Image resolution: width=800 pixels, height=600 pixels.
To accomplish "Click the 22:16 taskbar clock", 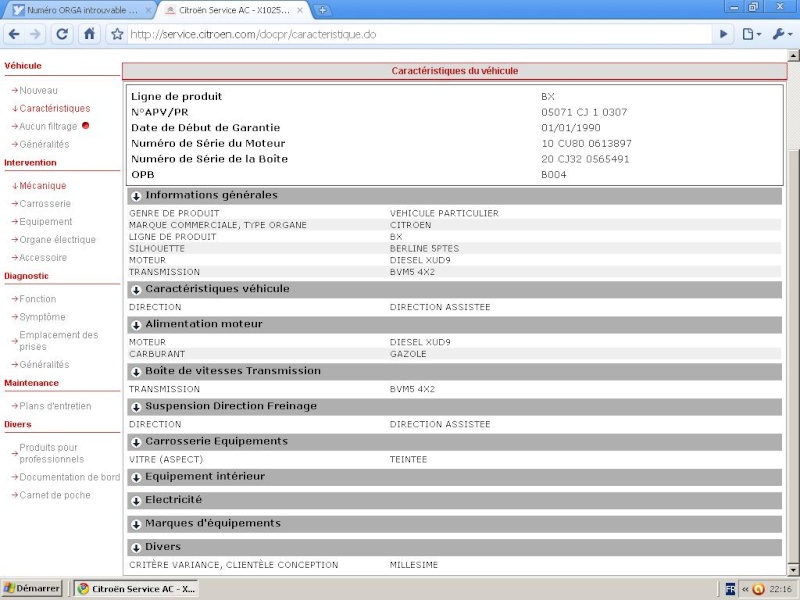I will coord(781,589).
